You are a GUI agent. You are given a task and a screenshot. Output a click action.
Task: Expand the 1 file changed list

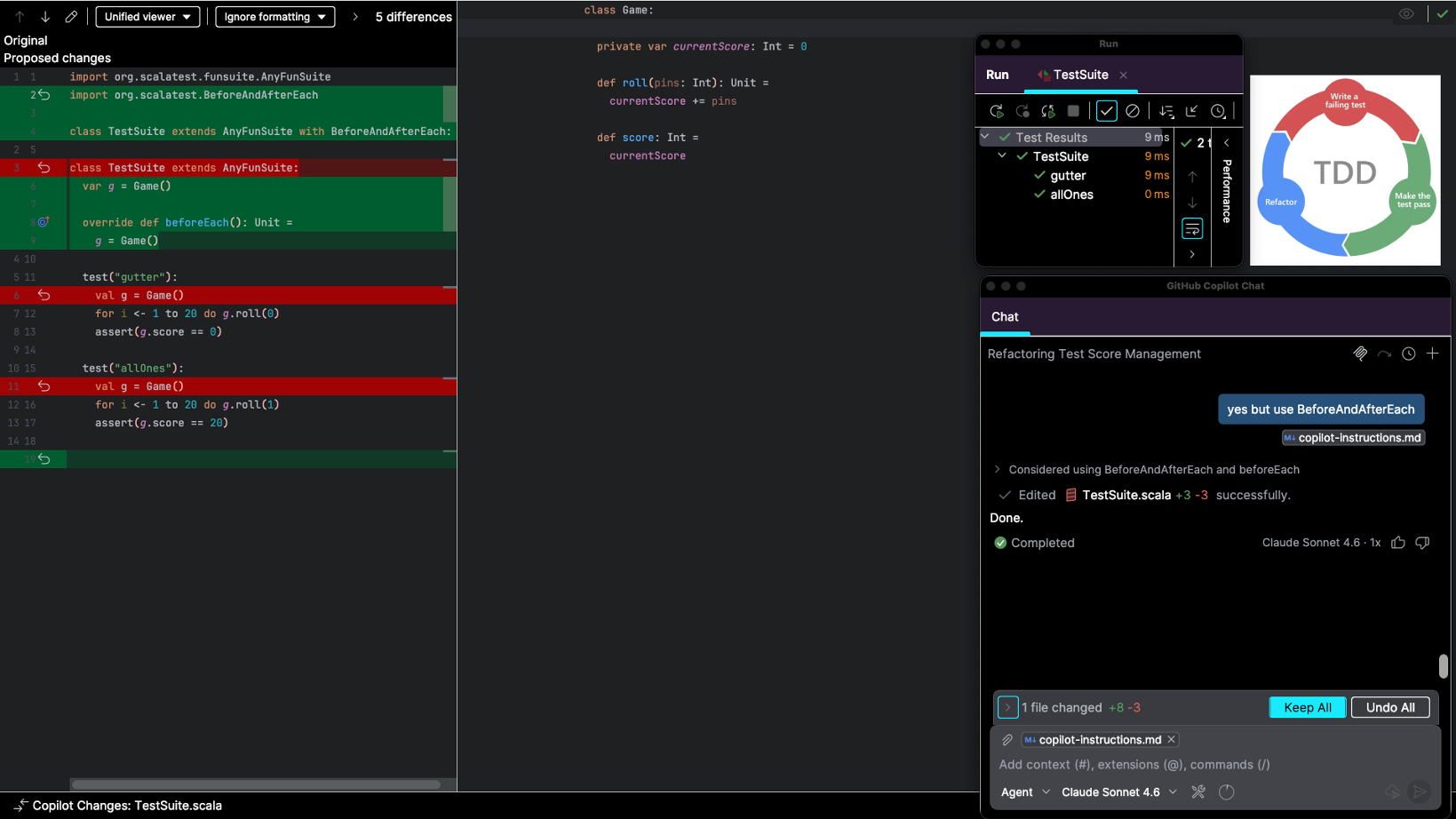[x=1007, y=708]
